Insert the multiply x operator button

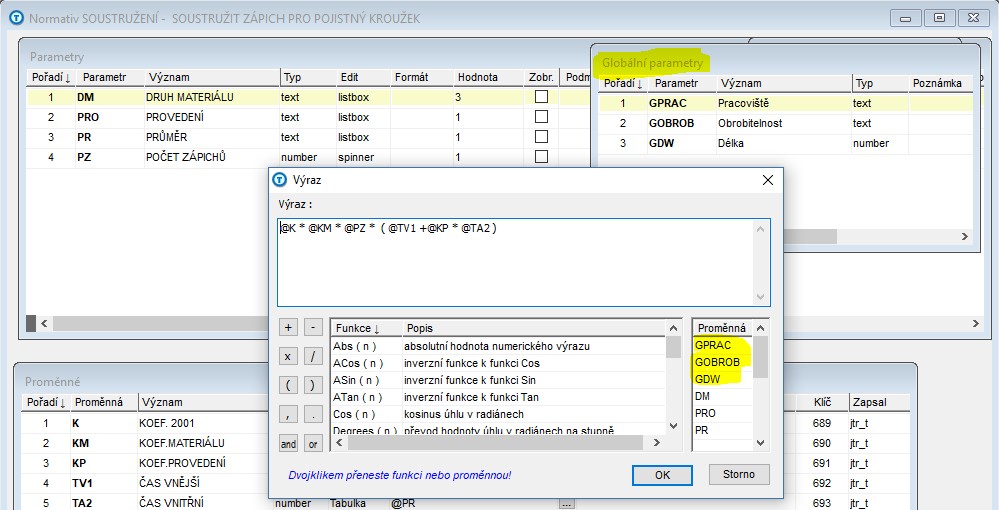288,356
